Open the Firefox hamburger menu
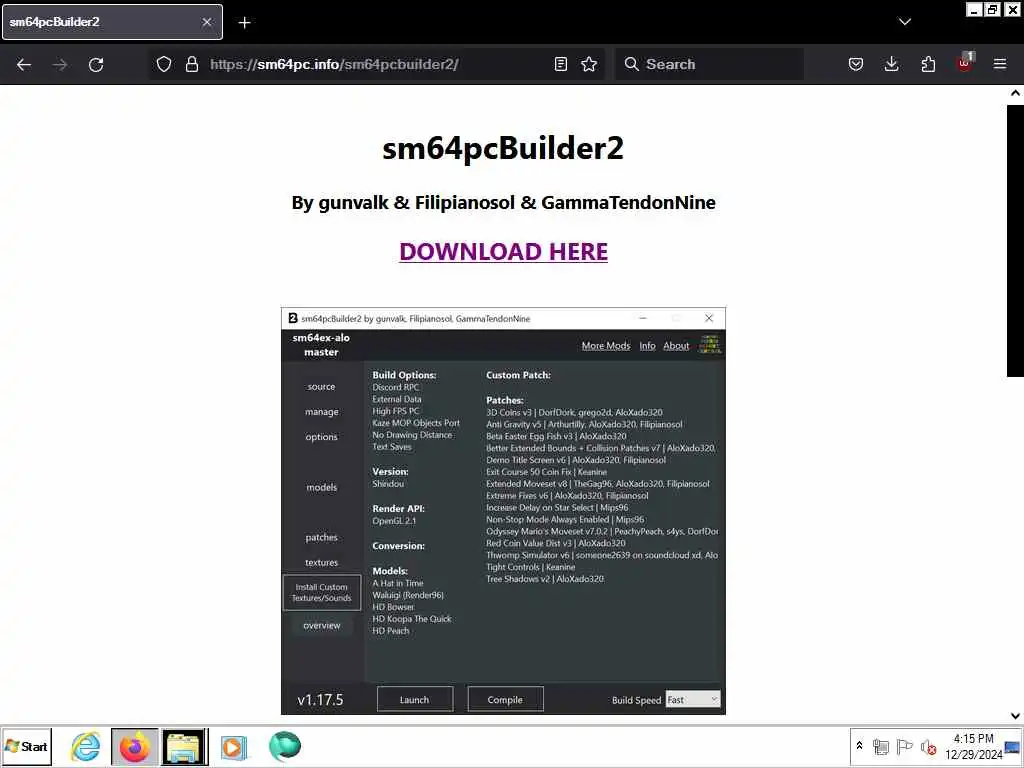 [x=1000, y=64]
